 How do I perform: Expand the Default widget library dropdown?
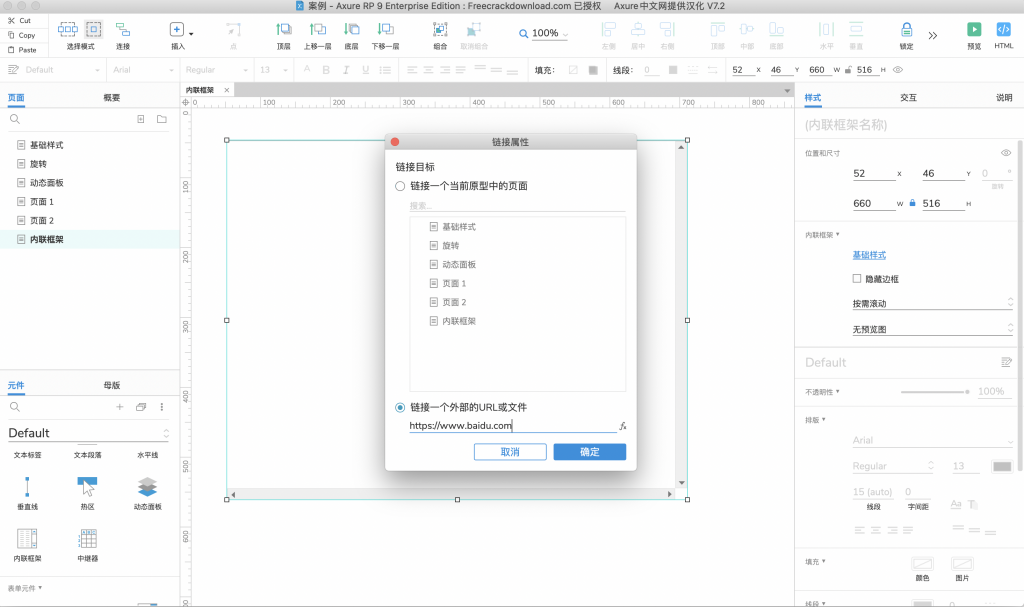(x=166, y=433)
